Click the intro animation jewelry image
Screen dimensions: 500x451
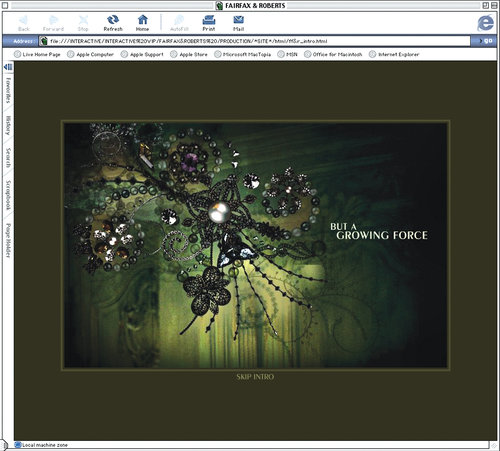(255, 245)
